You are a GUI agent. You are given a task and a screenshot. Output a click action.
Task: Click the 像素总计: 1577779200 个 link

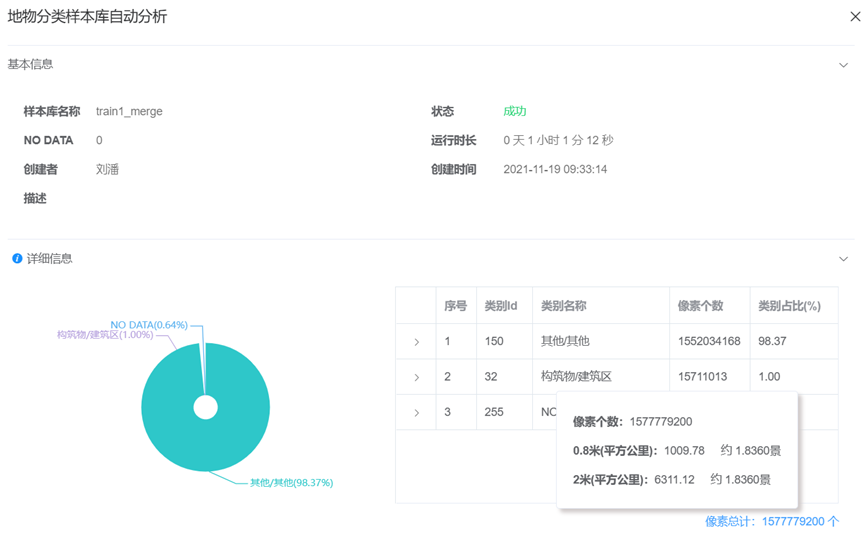tap(772, 522)
